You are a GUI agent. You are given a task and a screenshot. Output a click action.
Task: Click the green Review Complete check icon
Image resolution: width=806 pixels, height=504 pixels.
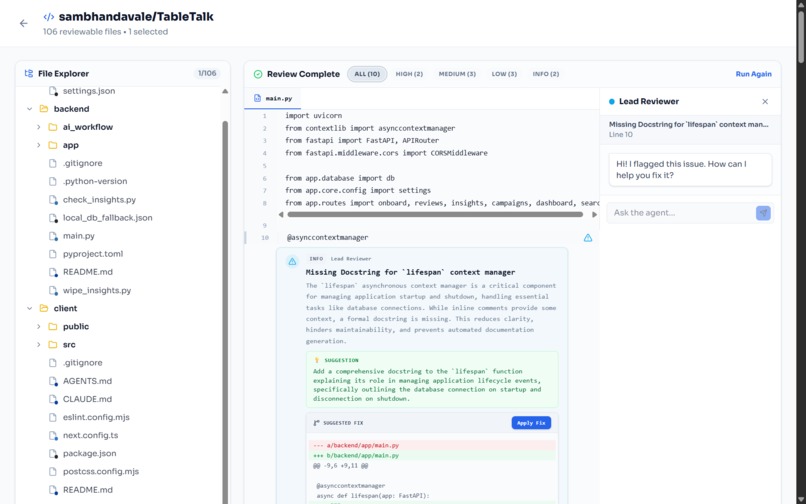coord(258,74)
